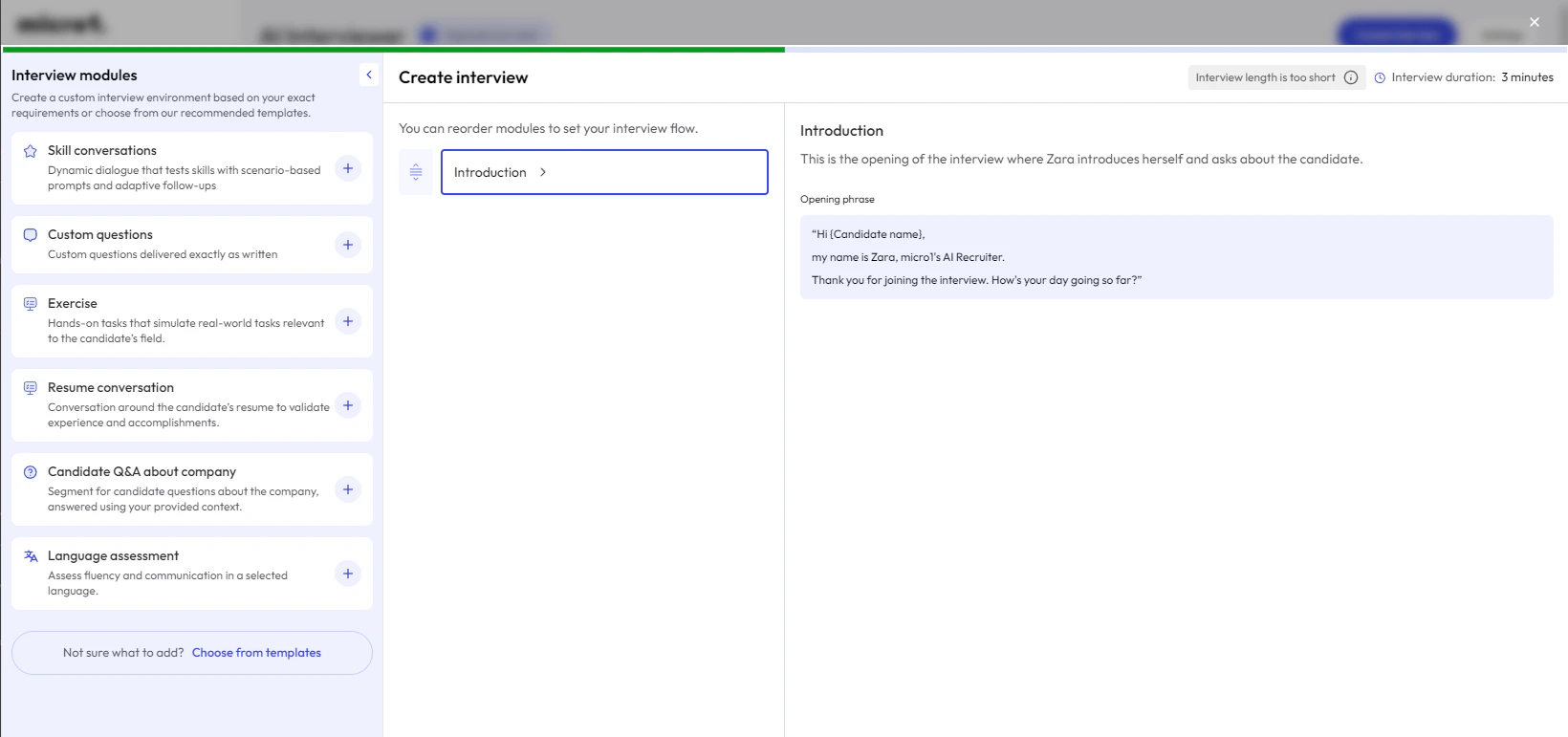
Task: Click the Interview modules heading
Action: pyautogui.click(x=75, y=76)
